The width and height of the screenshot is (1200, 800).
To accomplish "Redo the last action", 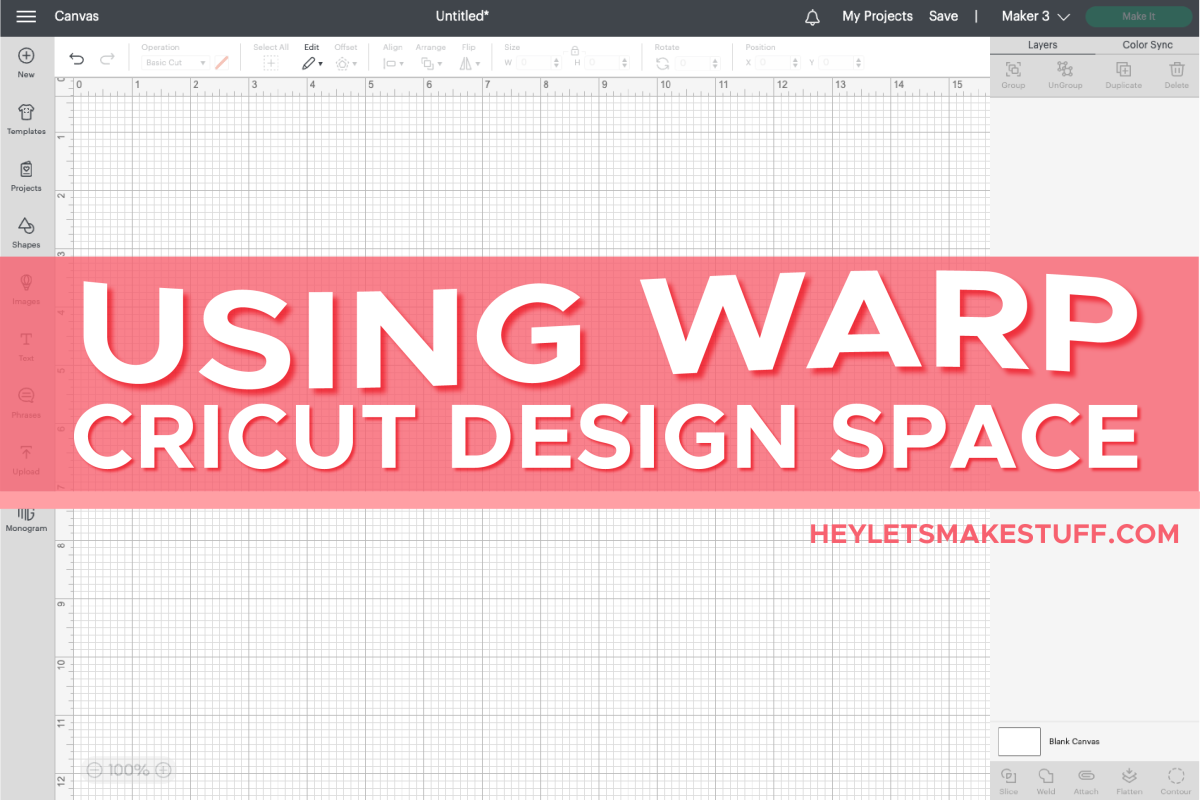I will [x=107, y=61].
